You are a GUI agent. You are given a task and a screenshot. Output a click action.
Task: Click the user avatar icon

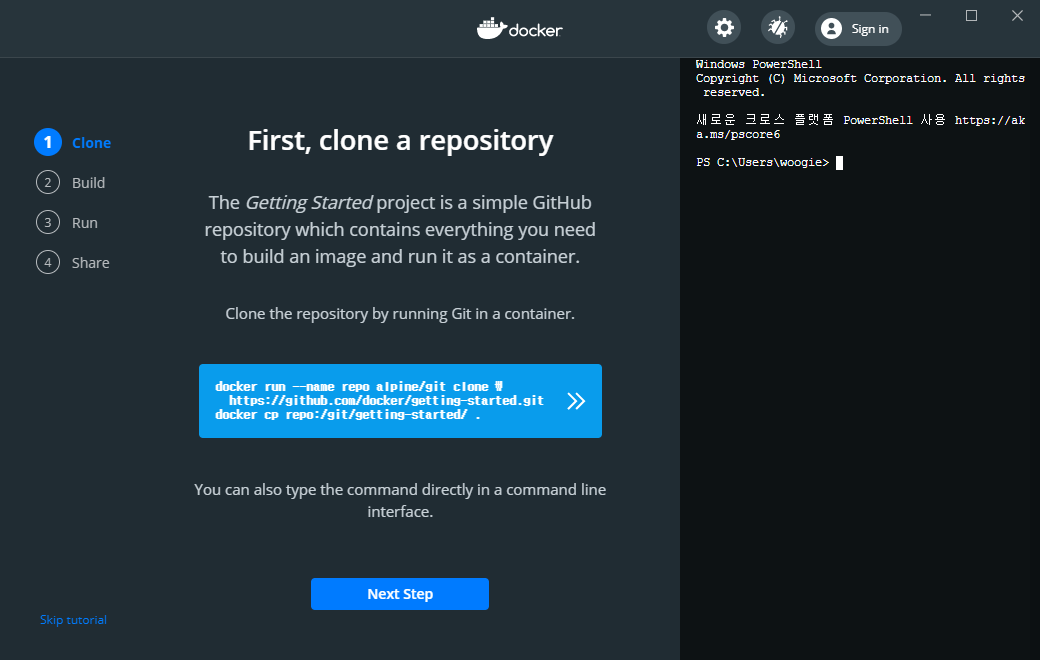(x=831, y=29)
